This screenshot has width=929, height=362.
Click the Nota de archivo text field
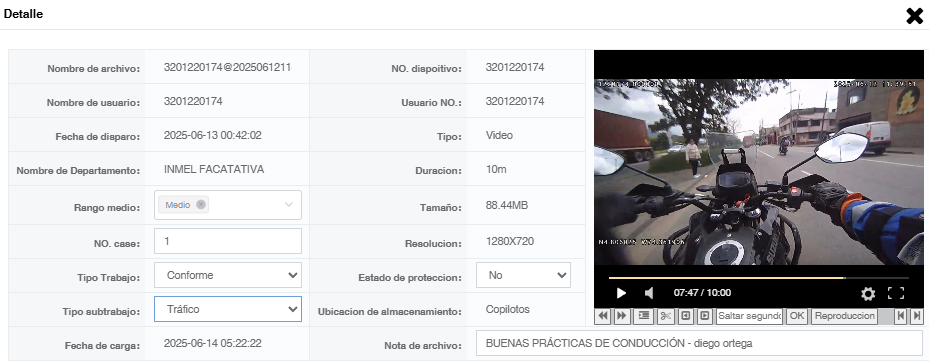[x=699, y=343]
